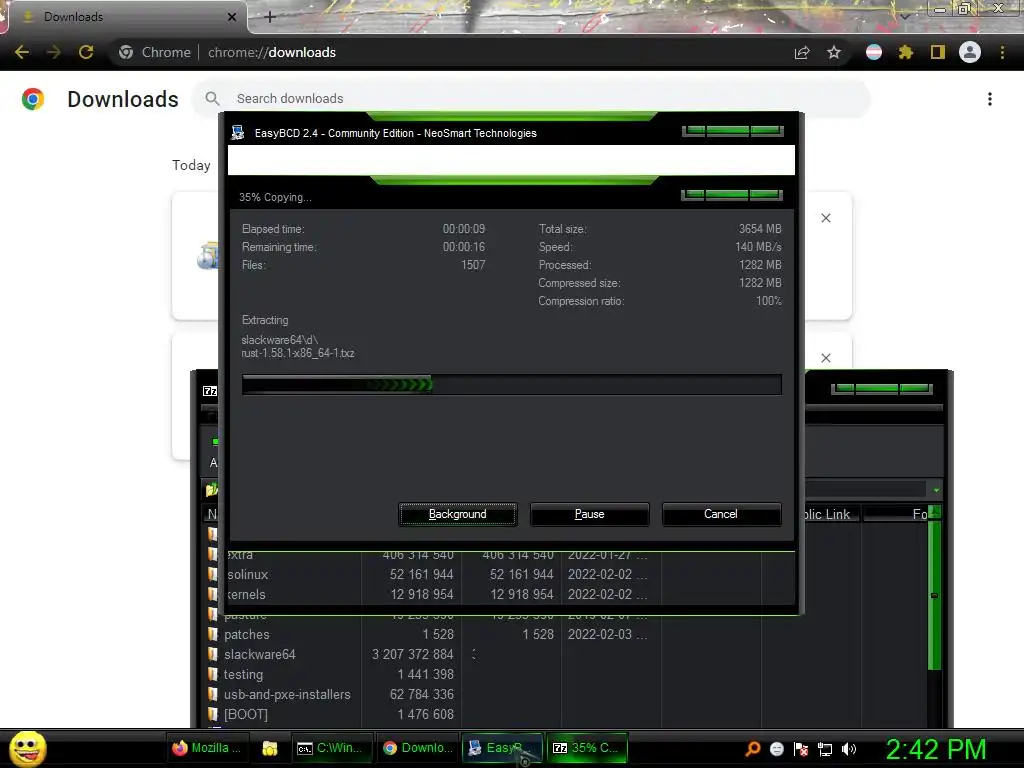Click the Background button in the copy dialog
Screen dimensions: 1024x768
pyautogui.click(x=457, y=514)
